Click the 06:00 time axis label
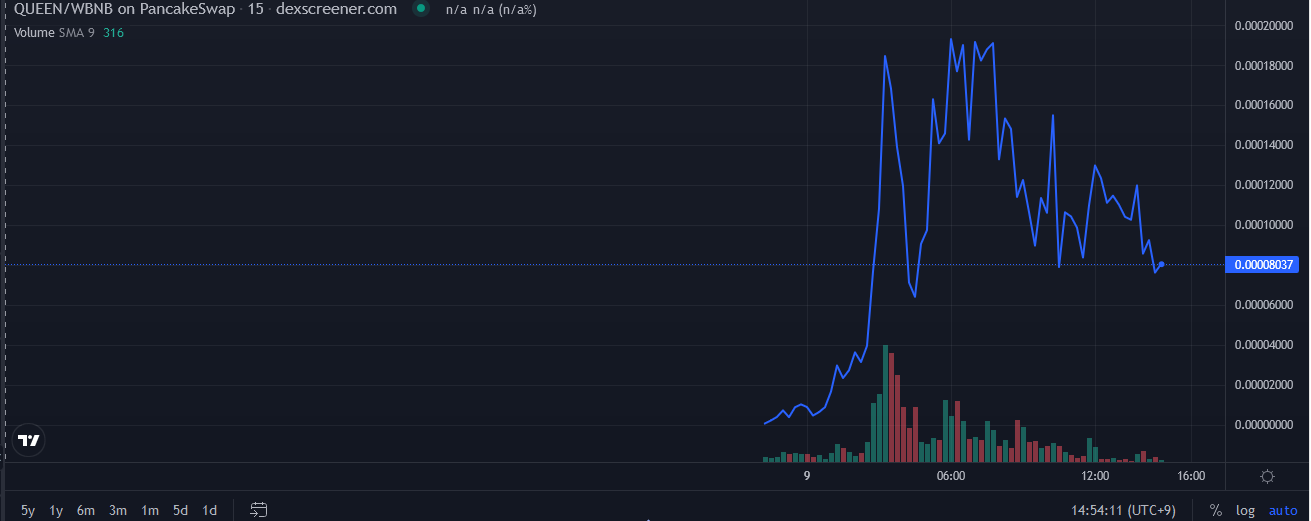 click(950, 475)
